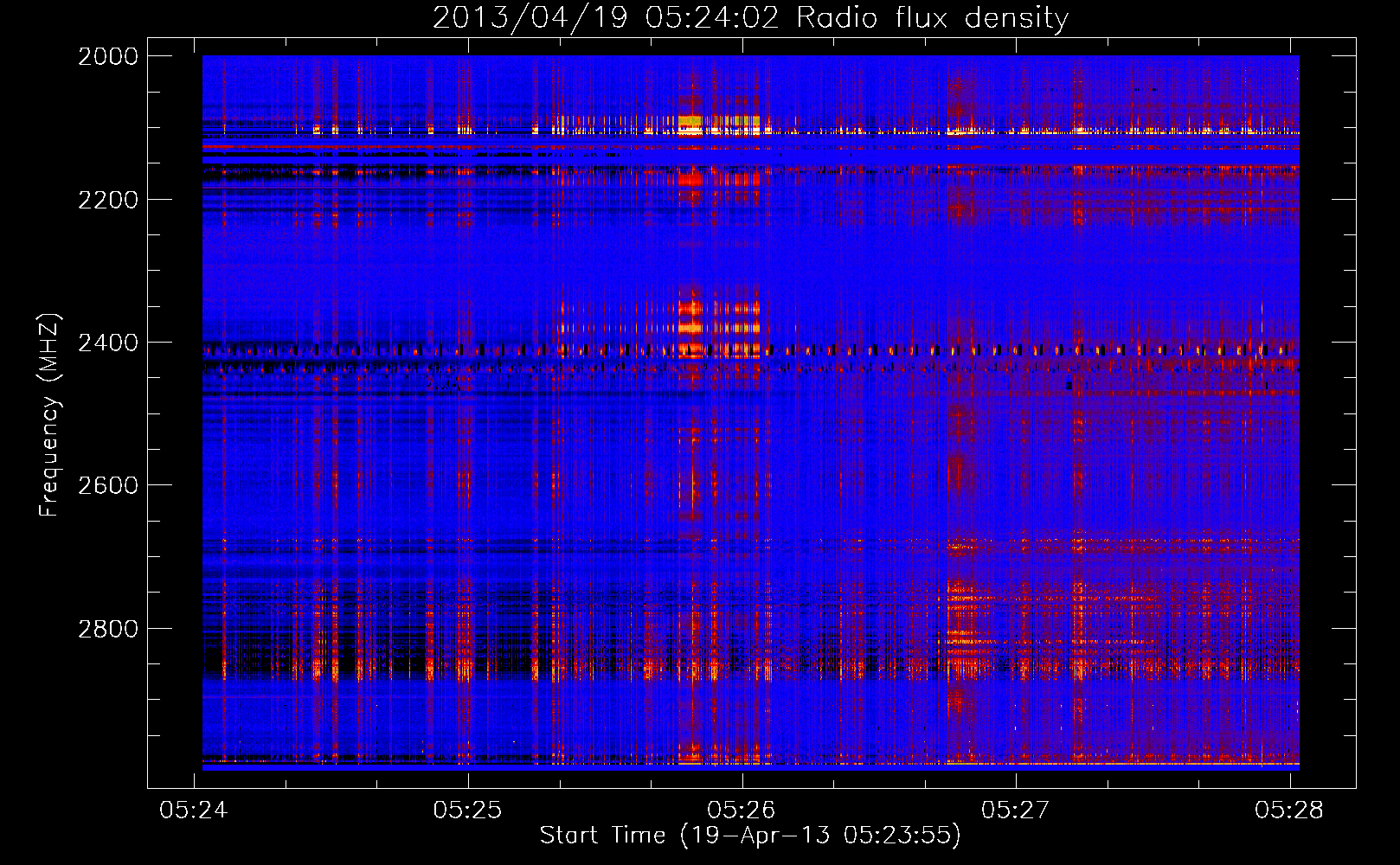Click the 05:27 time tick label
This screenshot has height=865, width=1400.
[1016, 810]
